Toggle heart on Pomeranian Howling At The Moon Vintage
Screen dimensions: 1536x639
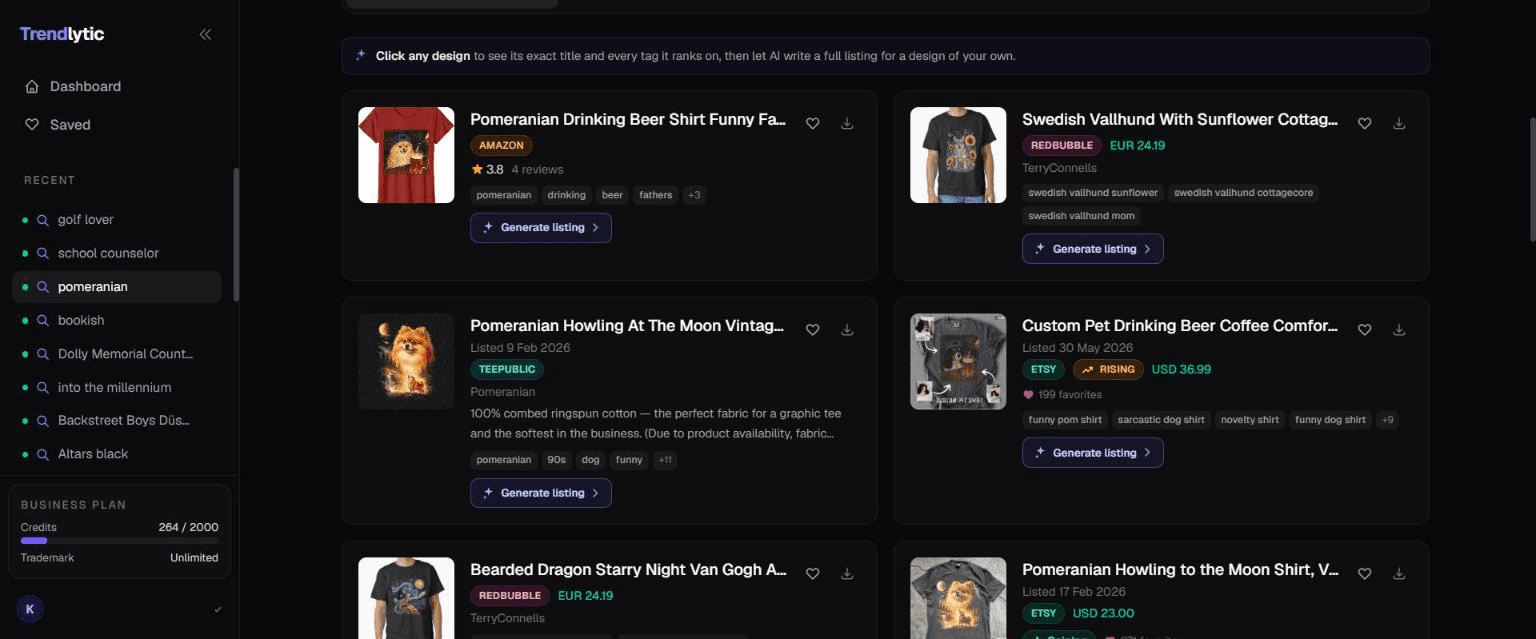point(813,329)
